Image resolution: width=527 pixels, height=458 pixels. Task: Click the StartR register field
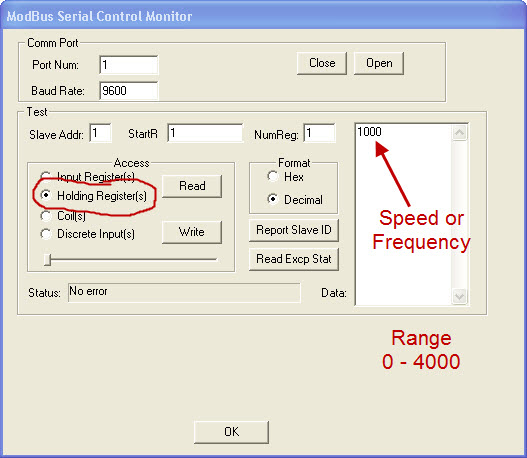[x=205, y=133]
